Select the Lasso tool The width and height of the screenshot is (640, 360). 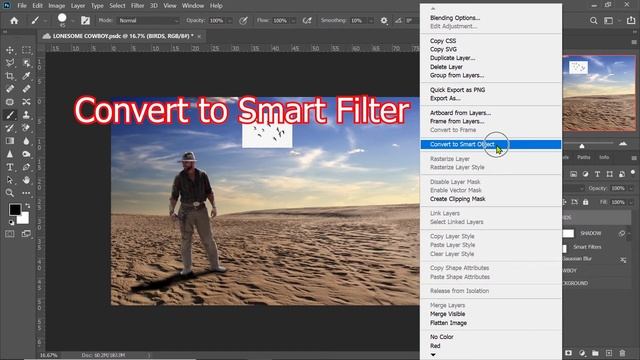point(10,63)
